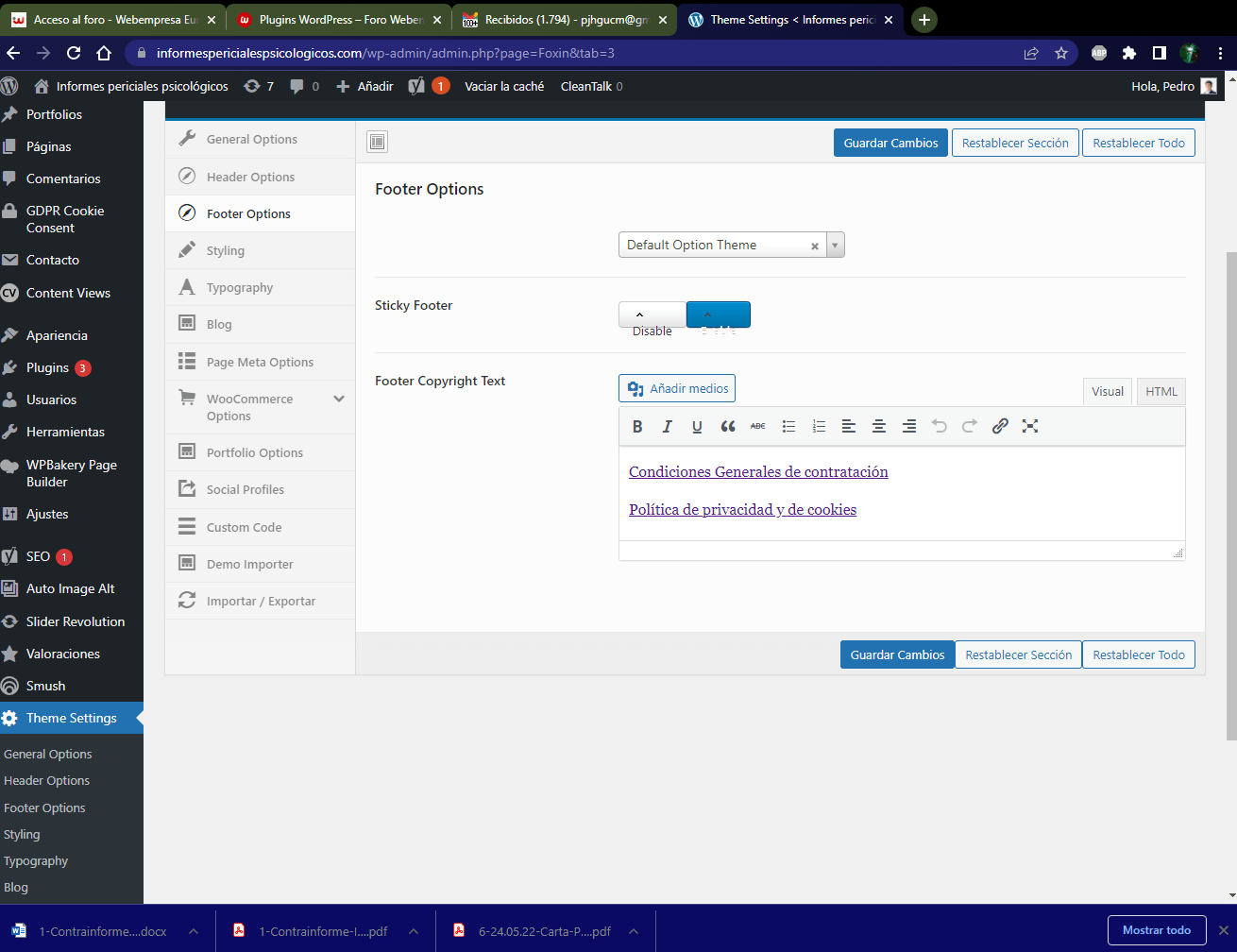Click the top Guardar Cambios button

tap(890, 143)
